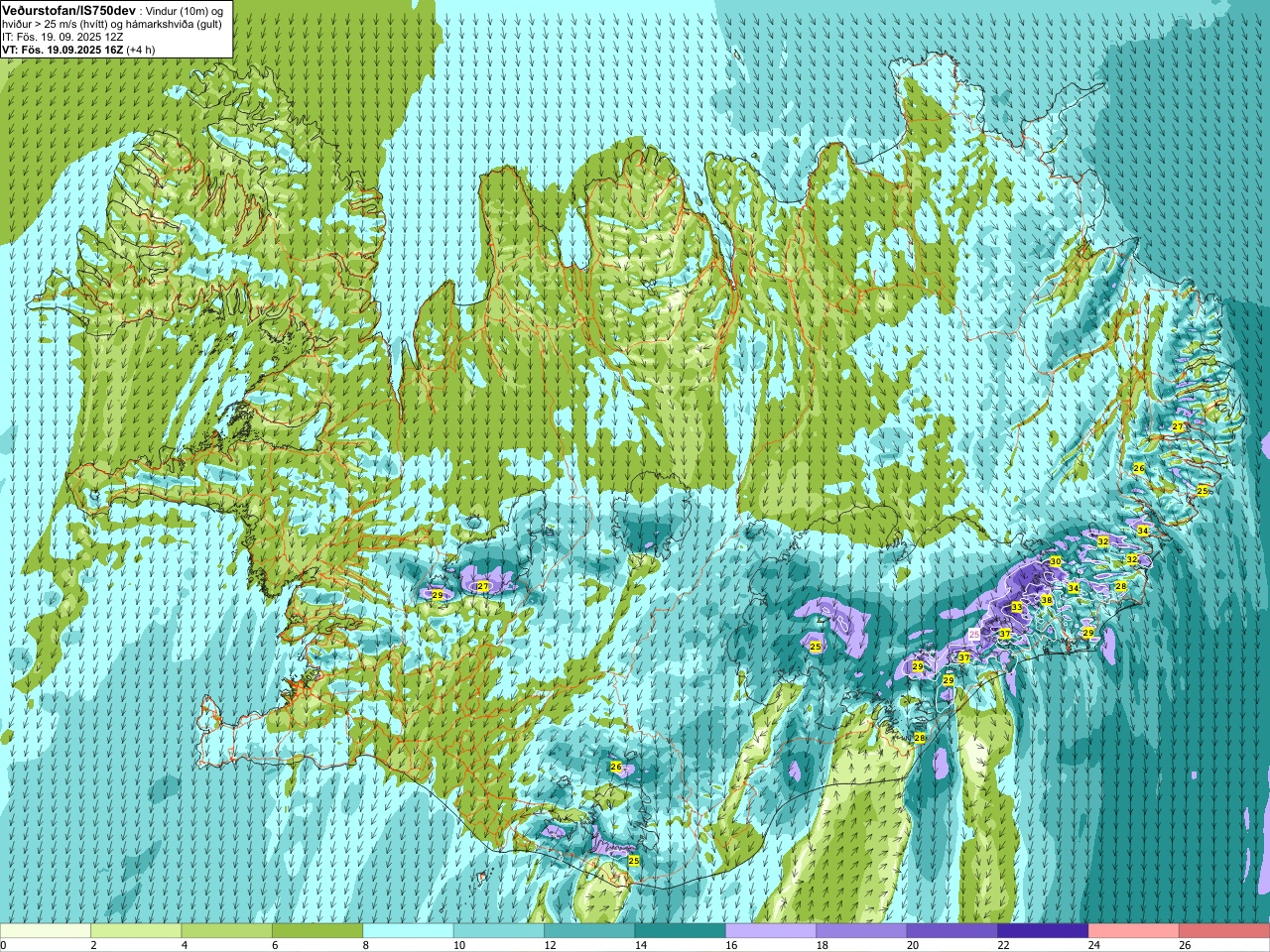Viewport: 1270px width, 952px height.
Task: Click the salmon legend swatch above 26
Action: pos(1224,931)
